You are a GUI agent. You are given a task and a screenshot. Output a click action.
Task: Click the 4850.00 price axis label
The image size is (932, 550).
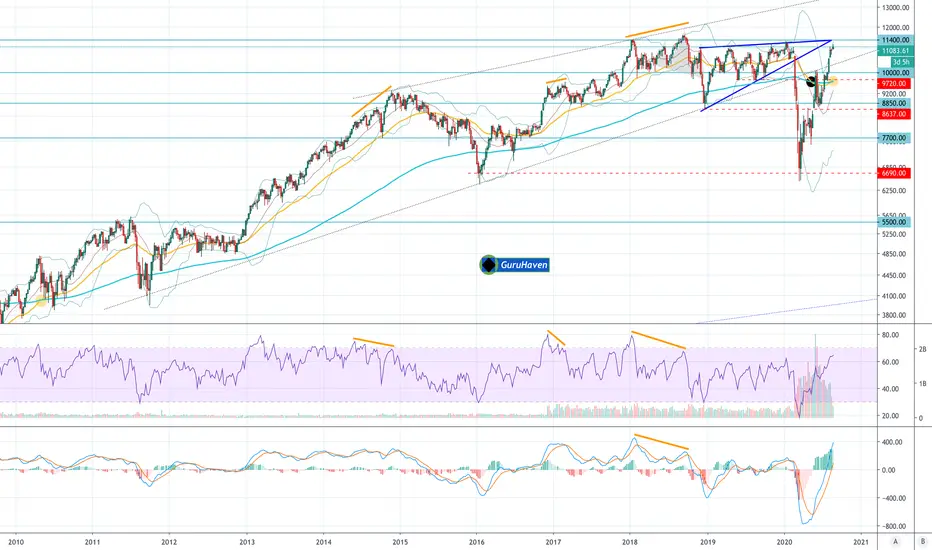[895, 254]
